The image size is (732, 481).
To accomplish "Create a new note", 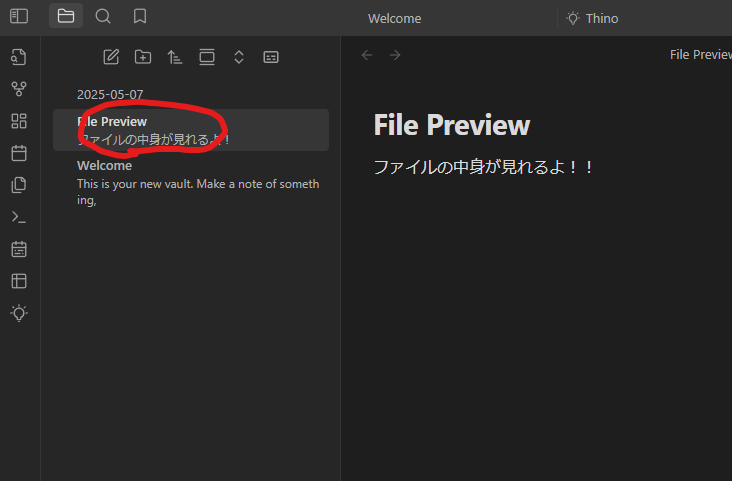I will pos(111,57).
